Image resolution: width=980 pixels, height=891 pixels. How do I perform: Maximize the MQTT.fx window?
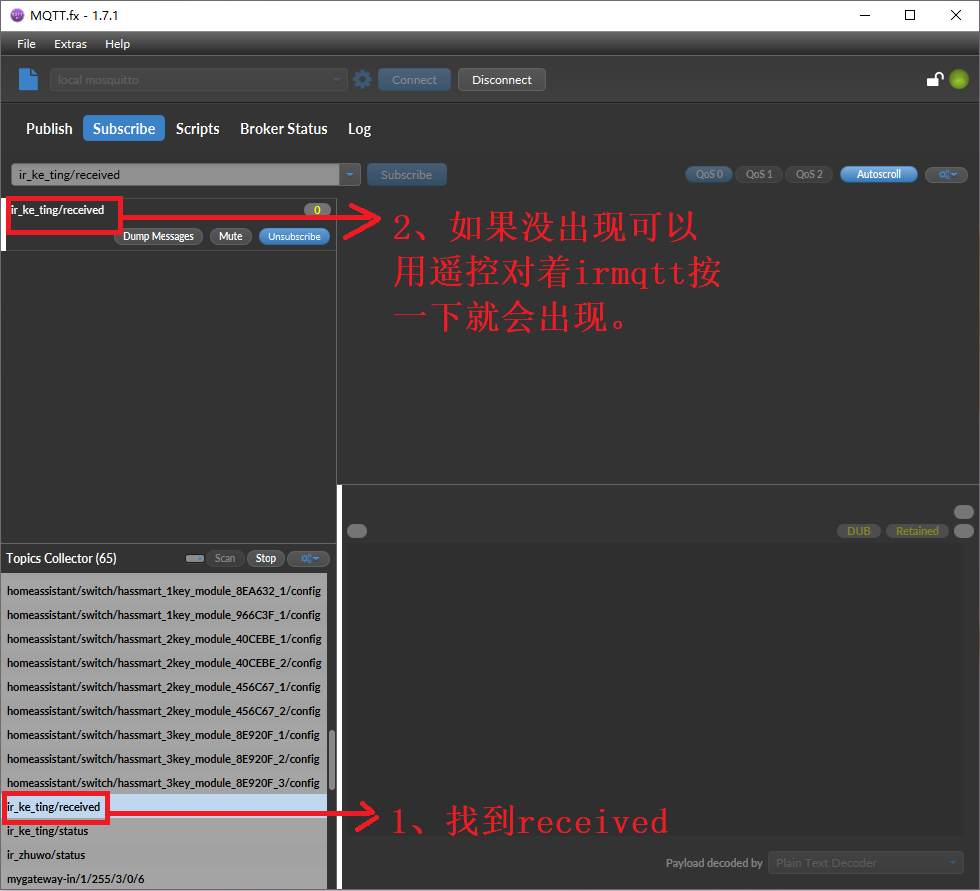point(910,15)
